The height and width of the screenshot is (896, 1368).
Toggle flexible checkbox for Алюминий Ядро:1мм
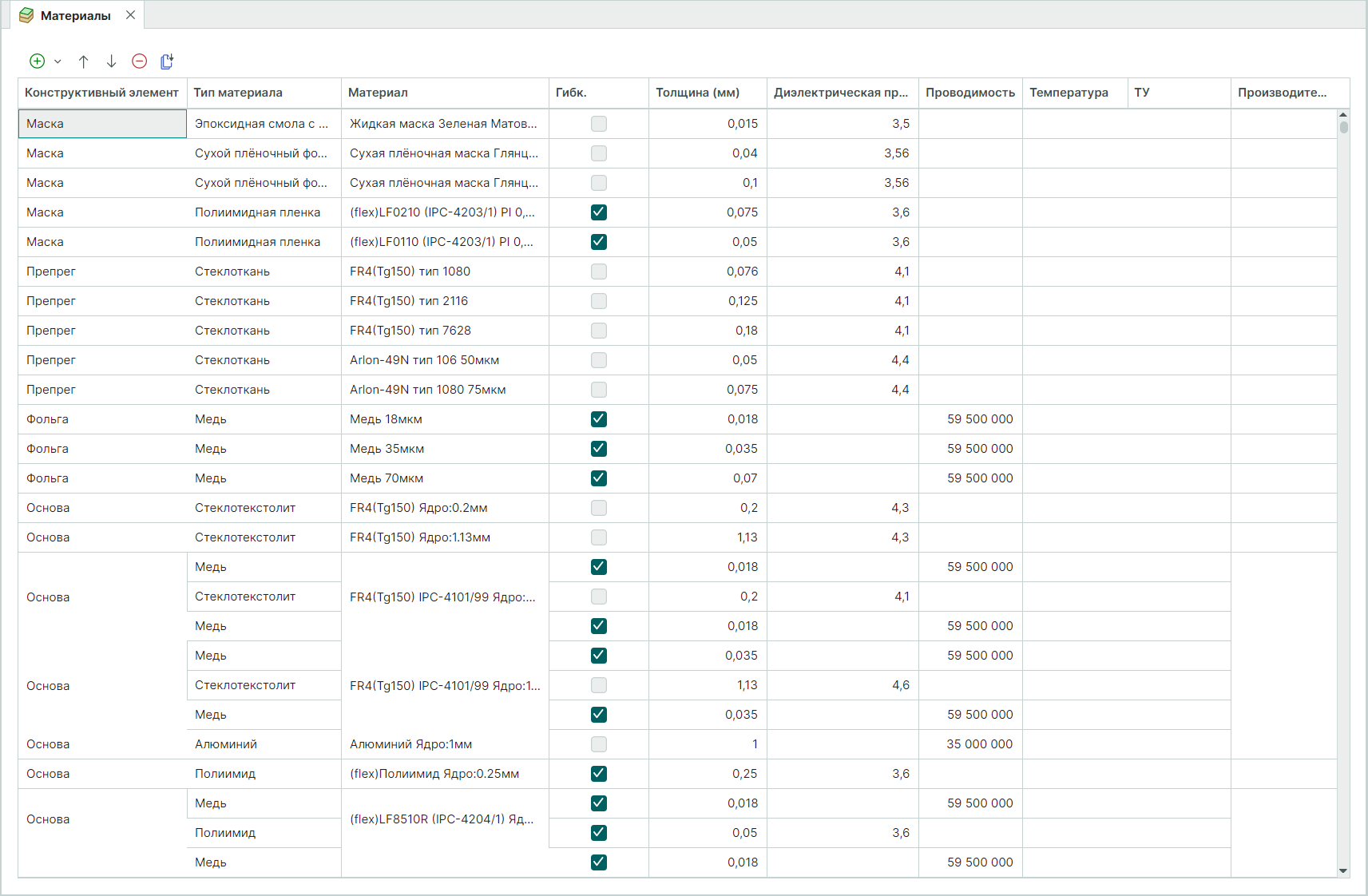[599, 744]
